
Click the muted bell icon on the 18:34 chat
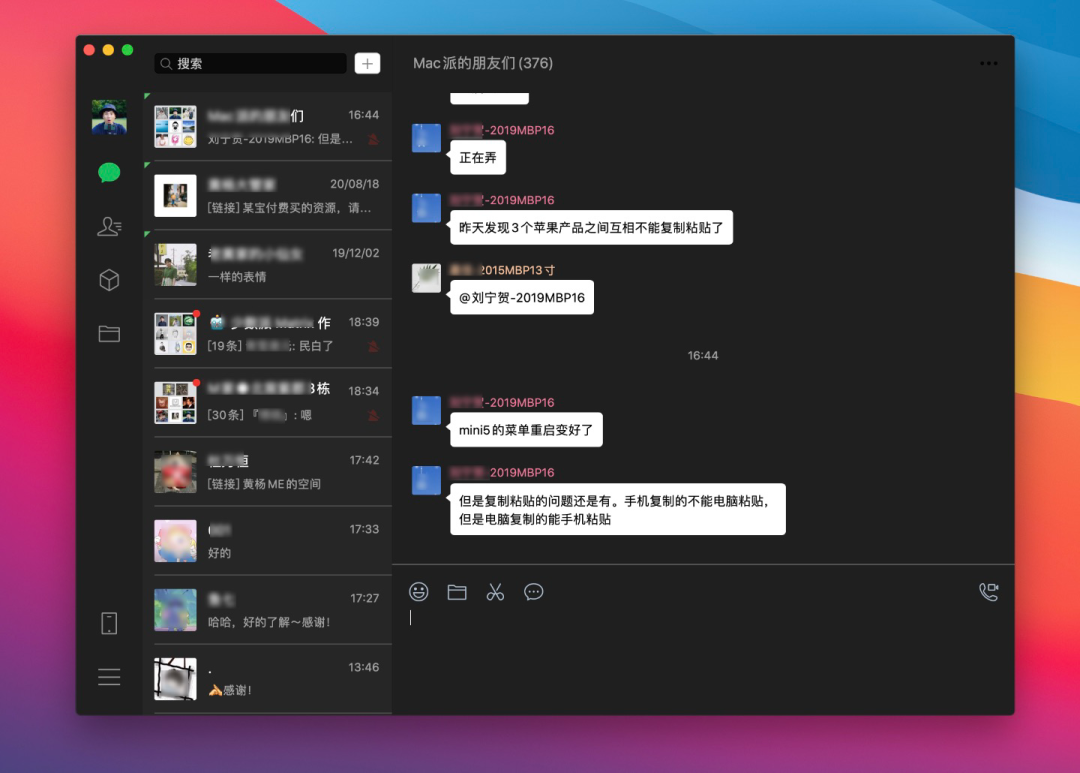coord(373,415)
